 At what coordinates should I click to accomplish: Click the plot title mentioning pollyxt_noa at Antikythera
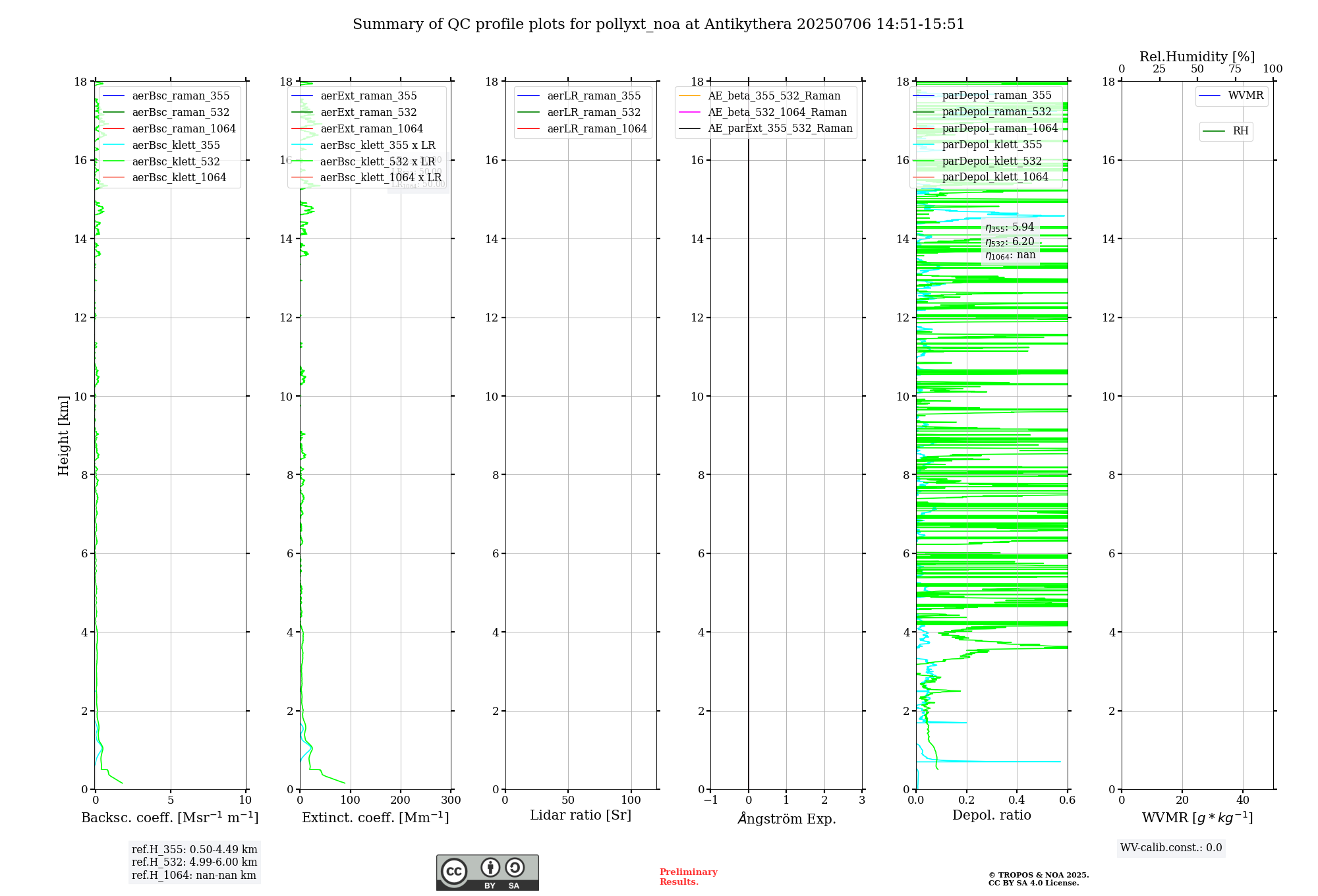click(658, 24)
